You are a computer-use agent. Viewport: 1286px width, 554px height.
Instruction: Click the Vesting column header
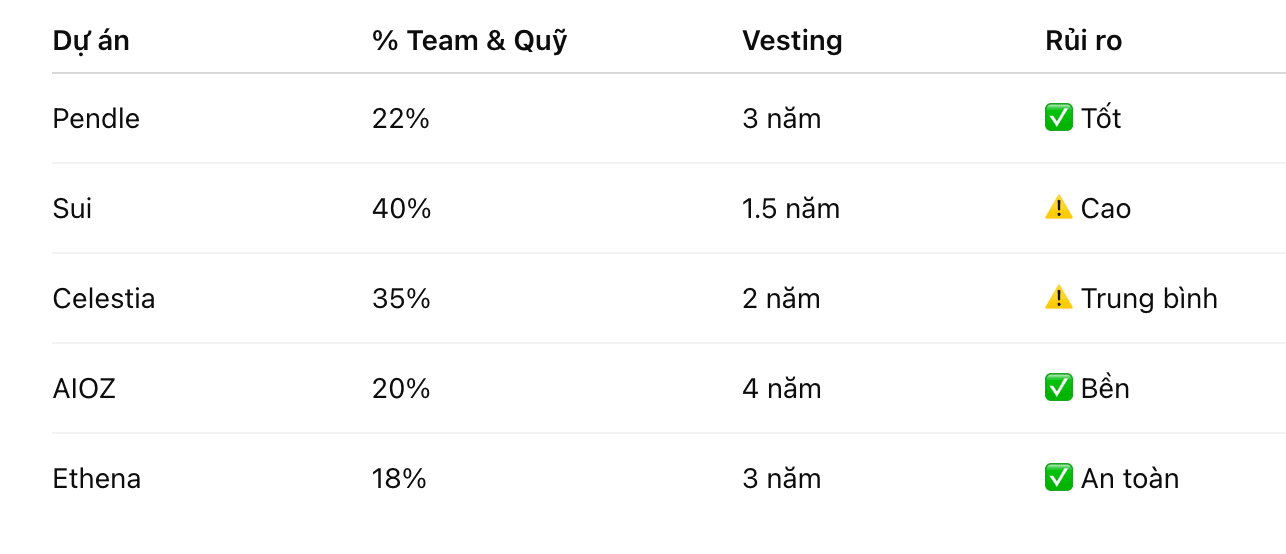point(792,41)
